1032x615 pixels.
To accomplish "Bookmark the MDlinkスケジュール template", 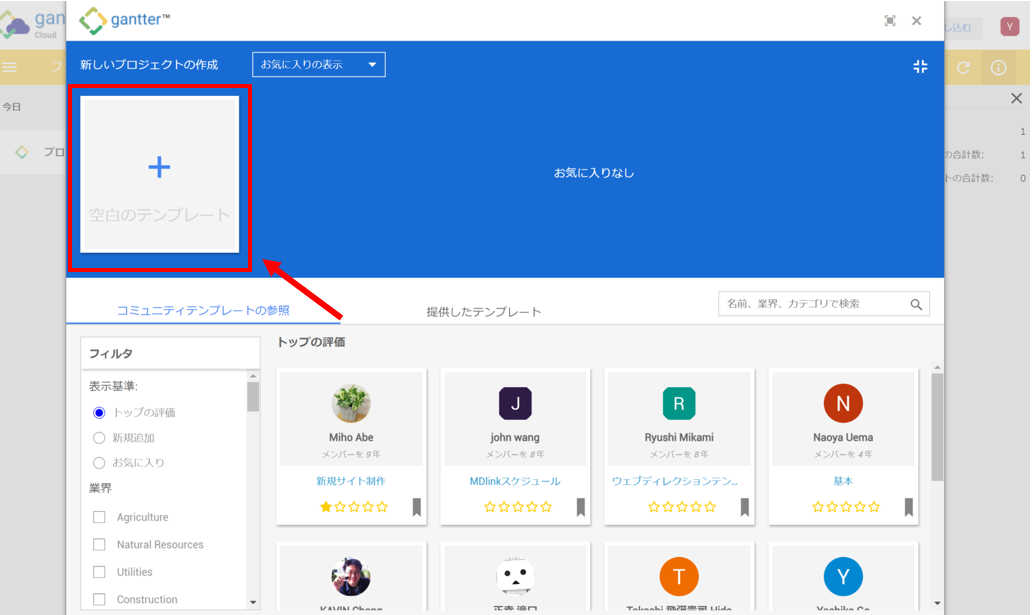I will point(580,507).
